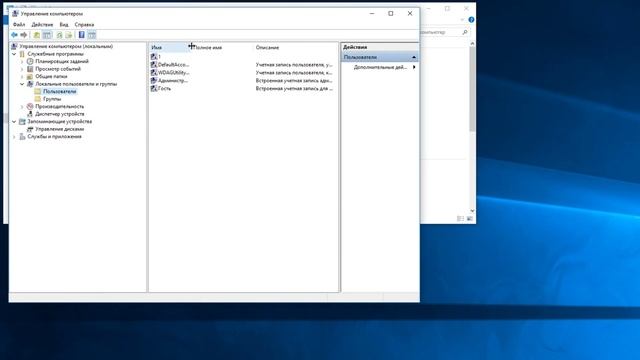The width and height of the screenshot is (640, 360).
Task: Select the DefaultAcco... user entry
Action: [173, 64]
